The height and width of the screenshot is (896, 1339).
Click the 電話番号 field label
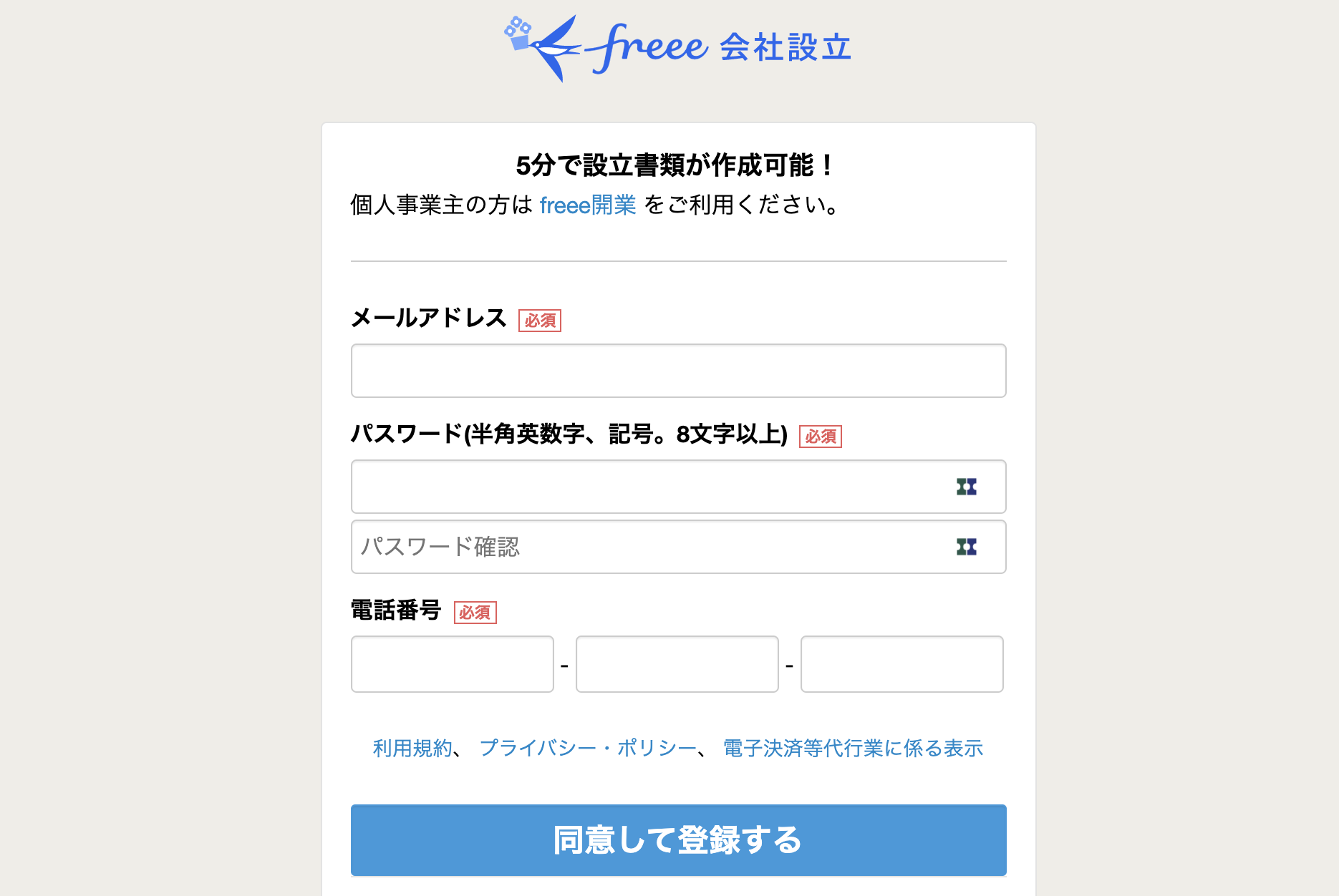point(395,610)
